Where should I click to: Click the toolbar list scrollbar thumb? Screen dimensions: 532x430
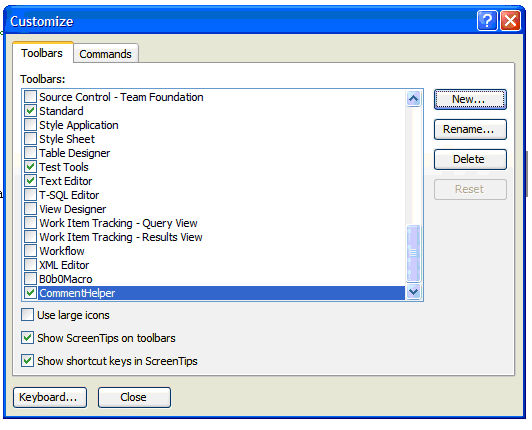point(413,253)
